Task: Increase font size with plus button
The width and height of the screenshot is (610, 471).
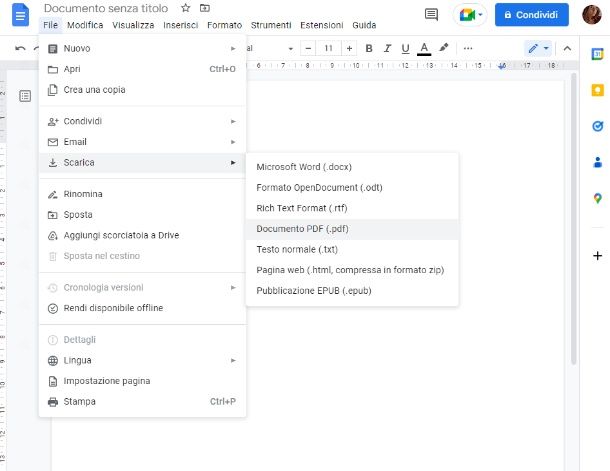Action: [349, 48]
